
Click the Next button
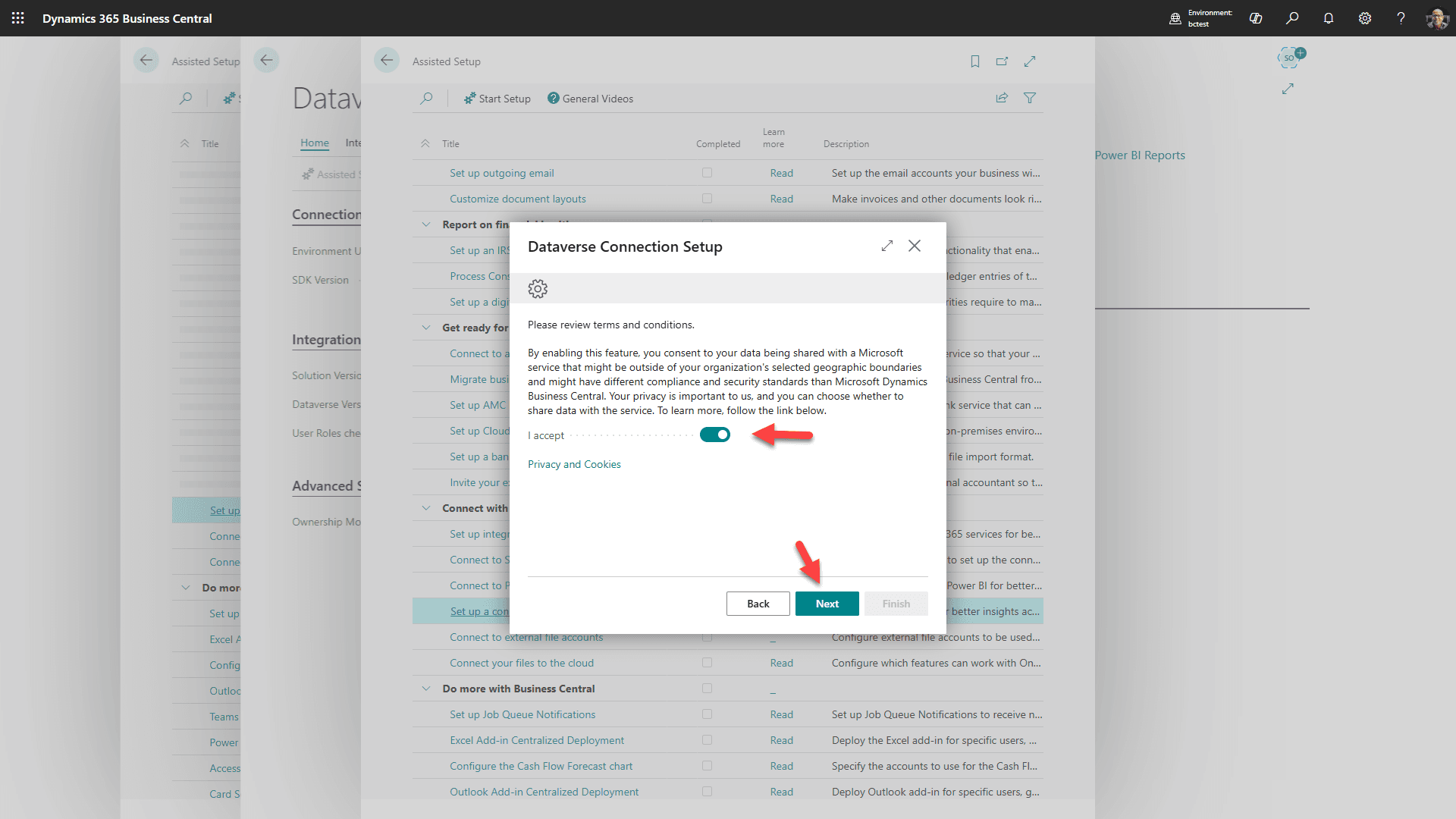(x=827, y=604)
